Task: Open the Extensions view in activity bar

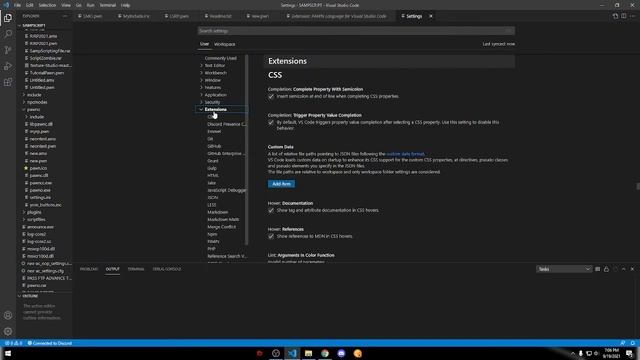Action: tap(8, 82)
